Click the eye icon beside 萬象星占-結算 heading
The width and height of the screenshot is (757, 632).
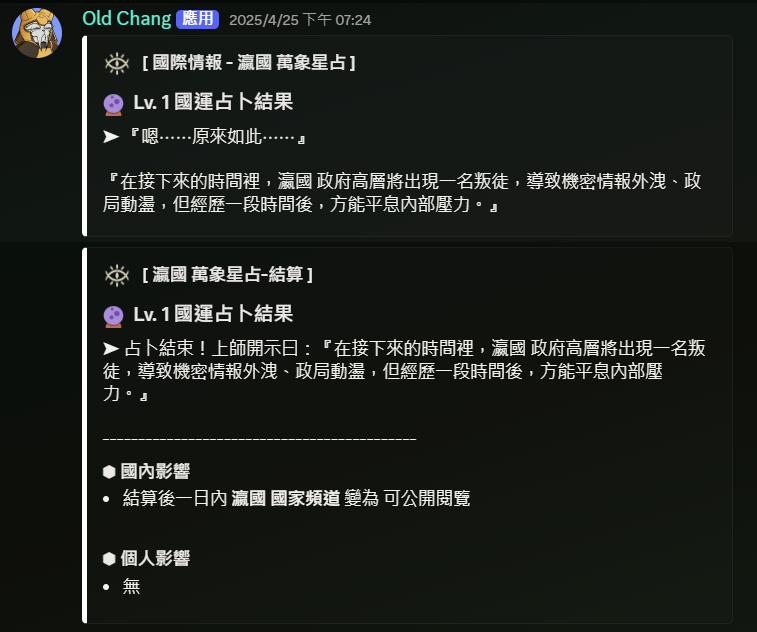click(117, 275)
